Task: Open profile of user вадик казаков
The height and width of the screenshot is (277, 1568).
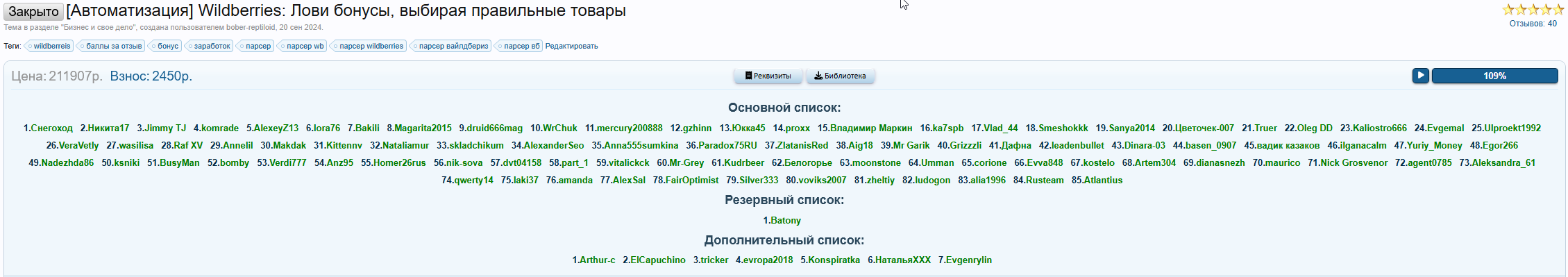Action: point(1288,145)
